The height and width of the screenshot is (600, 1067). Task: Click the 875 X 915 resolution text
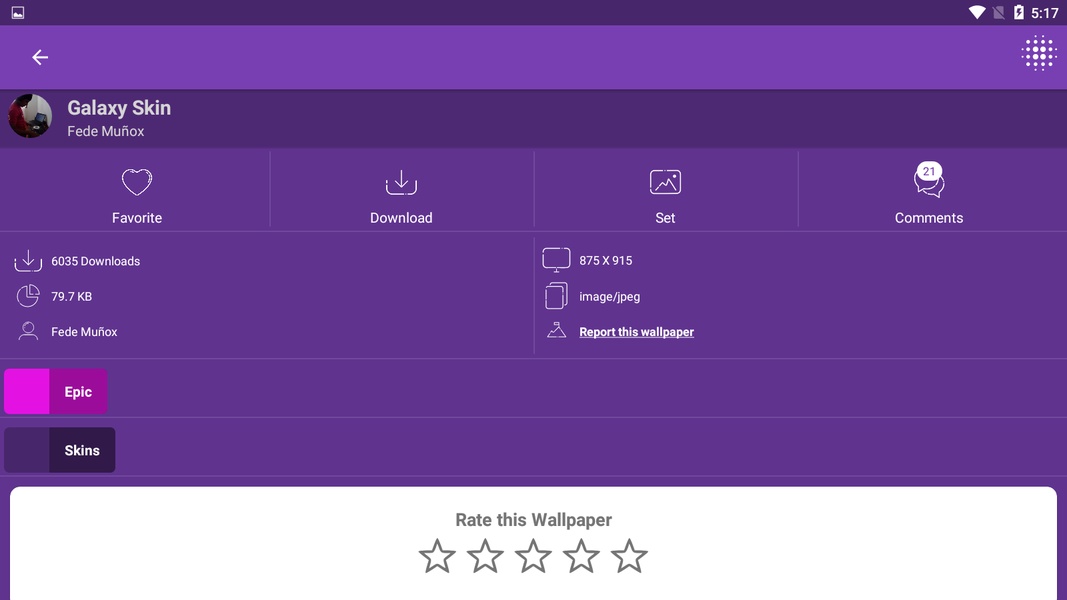(x=606, y=261)
